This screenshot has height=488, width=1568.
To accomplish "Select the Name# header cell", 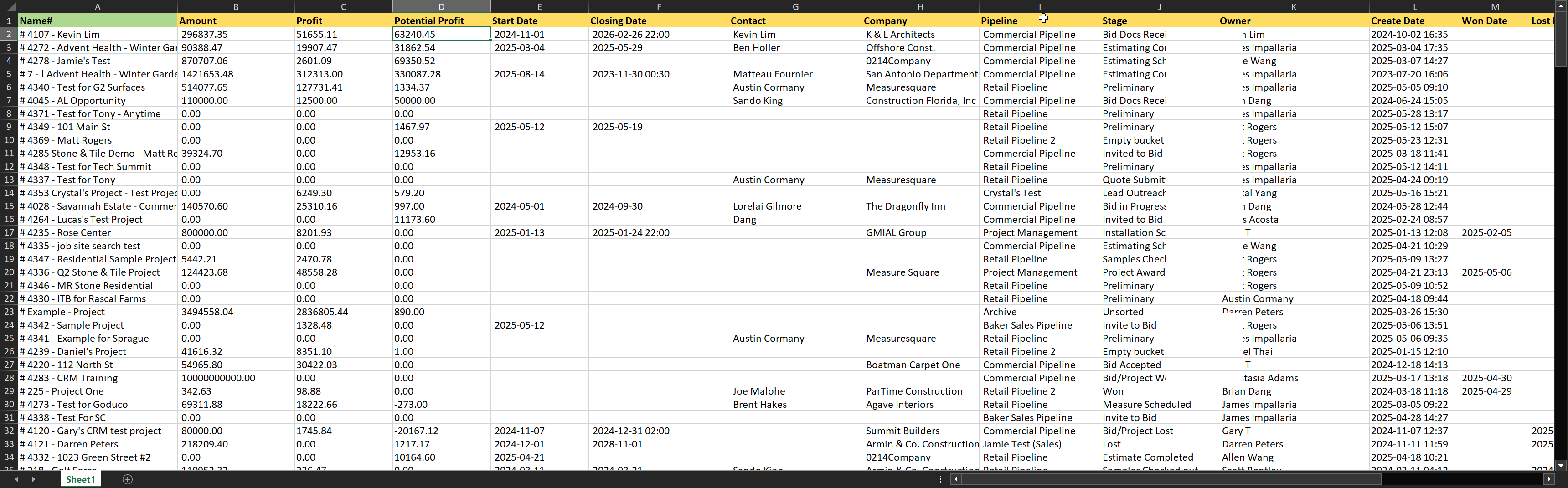I will (98, 21).
